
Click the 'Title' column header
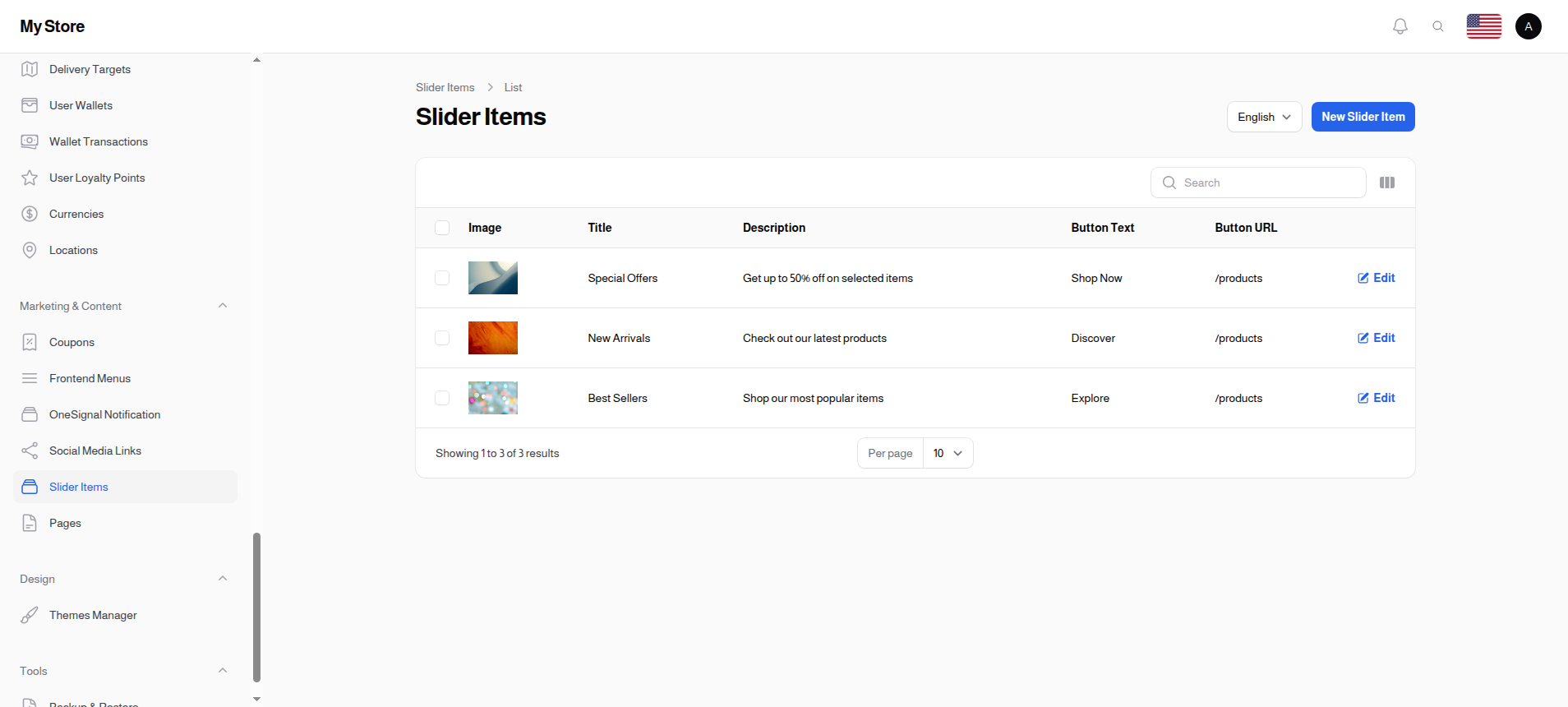pyautogui.click(x=600, y=228)
